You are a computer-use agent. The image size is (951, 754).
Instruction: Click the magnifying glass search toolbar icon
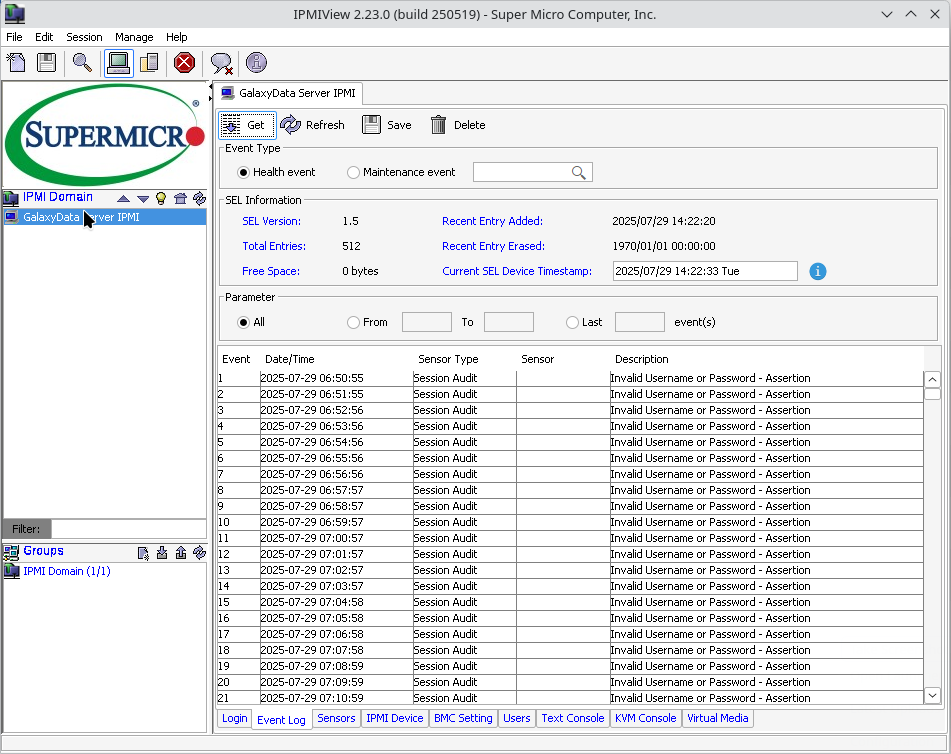coord(82,62)
